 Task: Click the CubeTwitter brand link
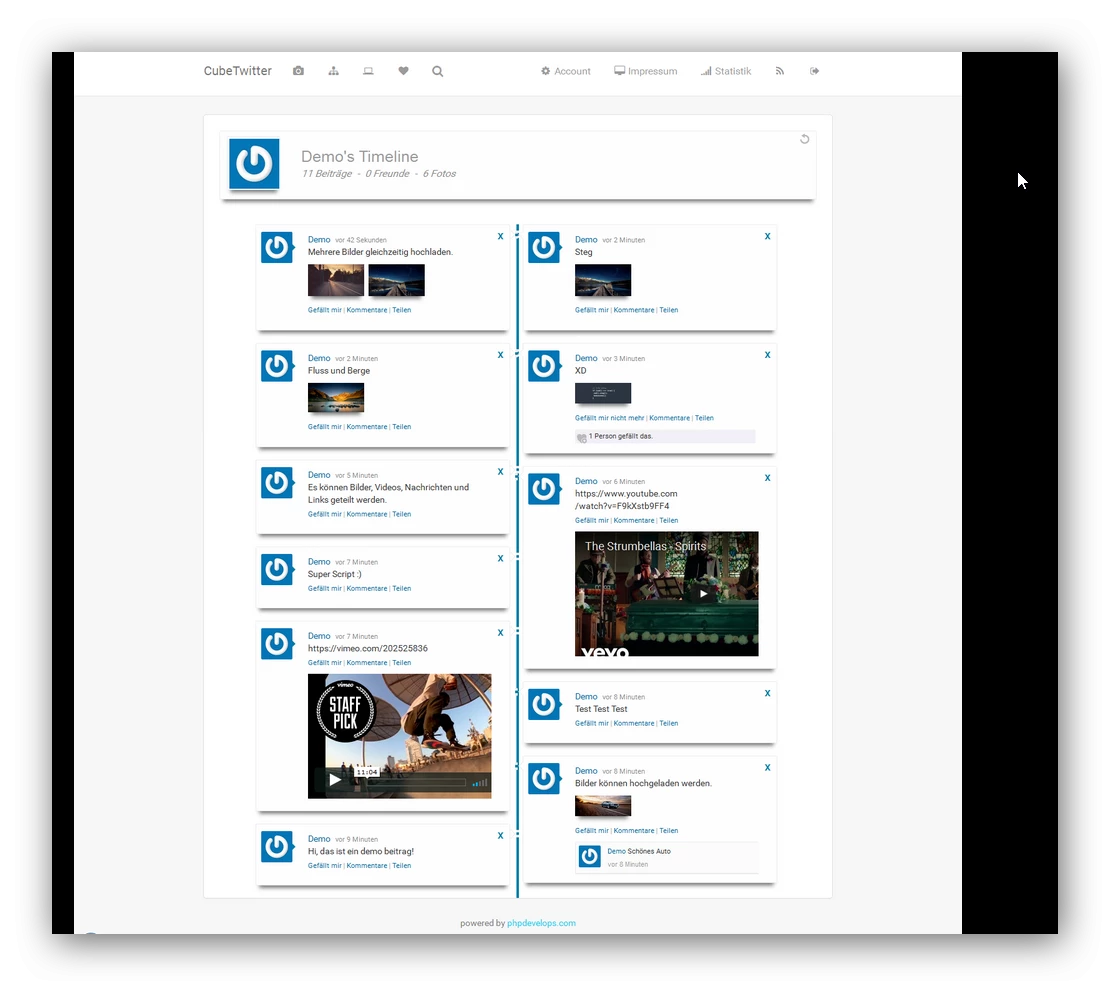(x=237, y=71)
